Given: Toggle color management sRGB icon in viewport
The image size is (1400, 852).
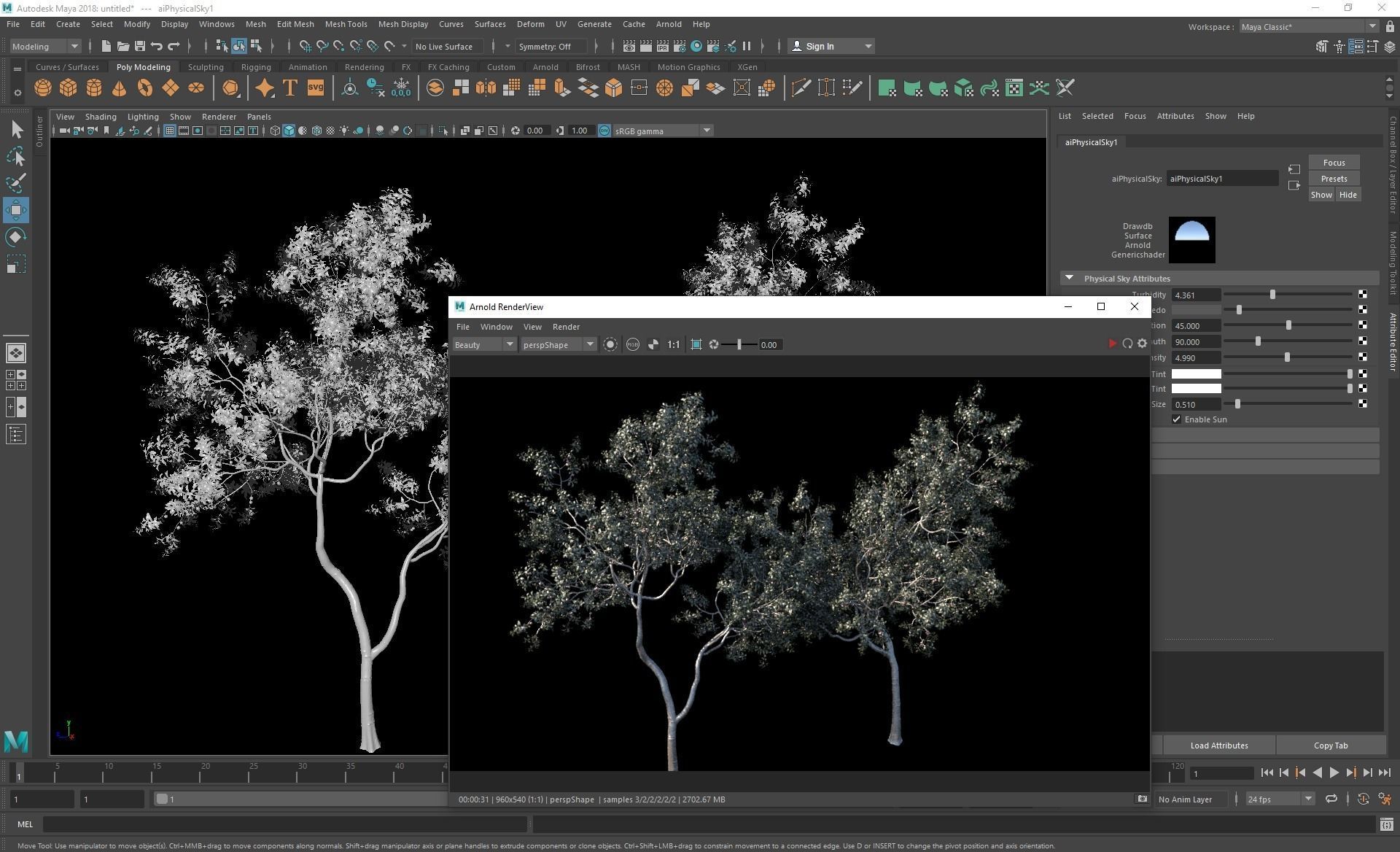Looking at the screenshot, I should [604, 131].
